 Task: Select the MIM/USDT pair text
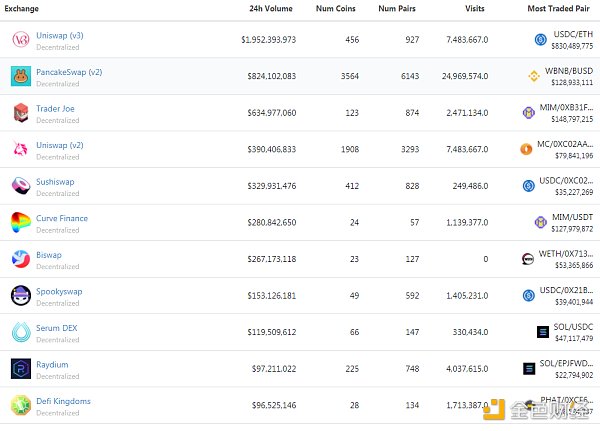click(x=572, y=217)
